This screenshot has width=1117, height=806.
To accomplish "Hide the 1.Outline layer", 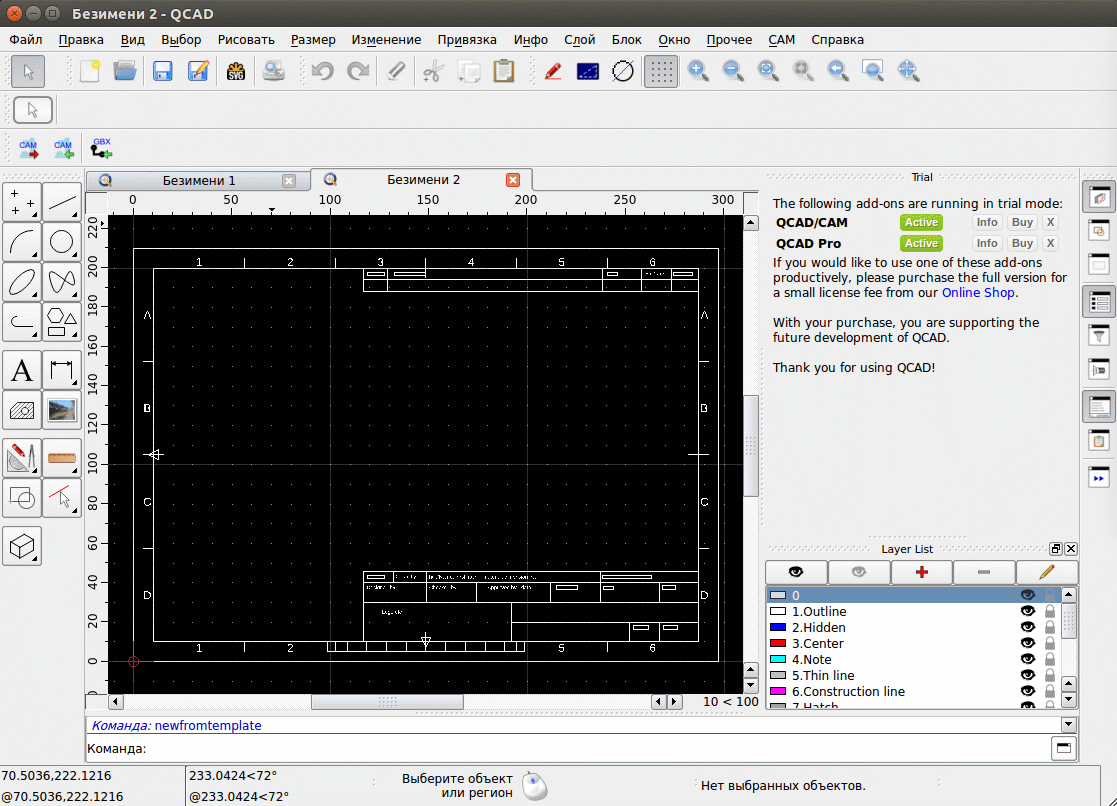I will click(1027, 611).
